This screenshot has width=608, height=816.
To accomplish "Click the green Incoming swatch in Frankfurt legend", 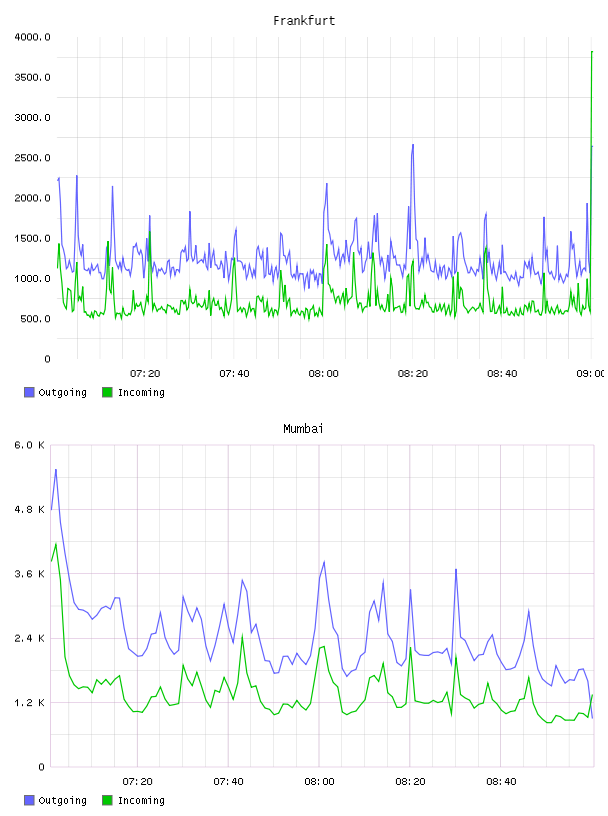I will point(107,392).
